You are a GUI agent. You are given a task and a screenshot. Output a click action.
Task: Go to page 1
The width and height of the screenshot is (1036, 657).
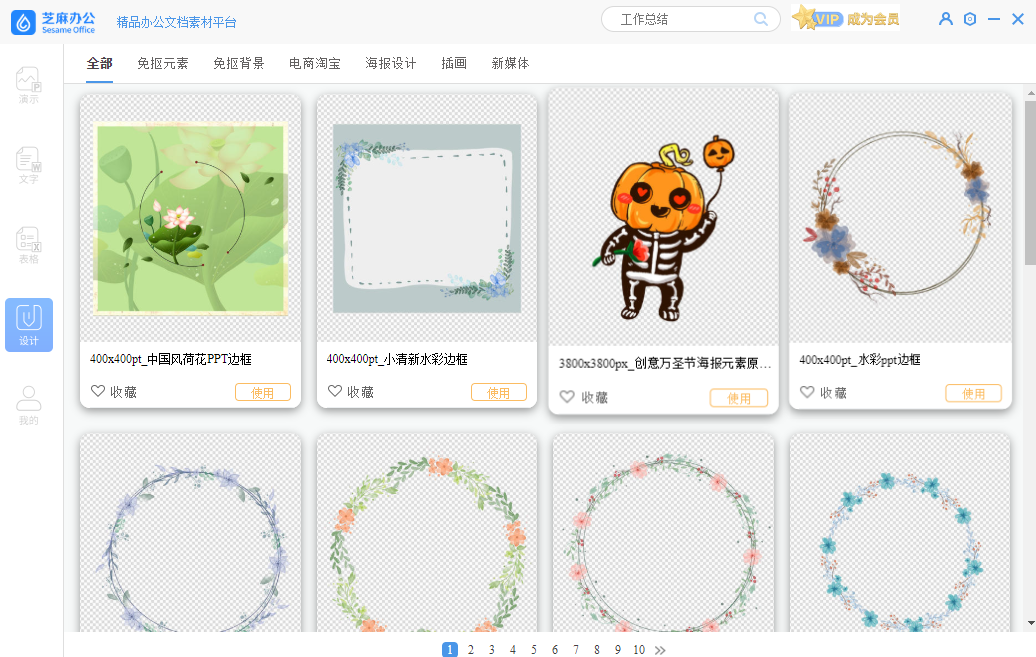pyautogui.click(x=449, y=650)
